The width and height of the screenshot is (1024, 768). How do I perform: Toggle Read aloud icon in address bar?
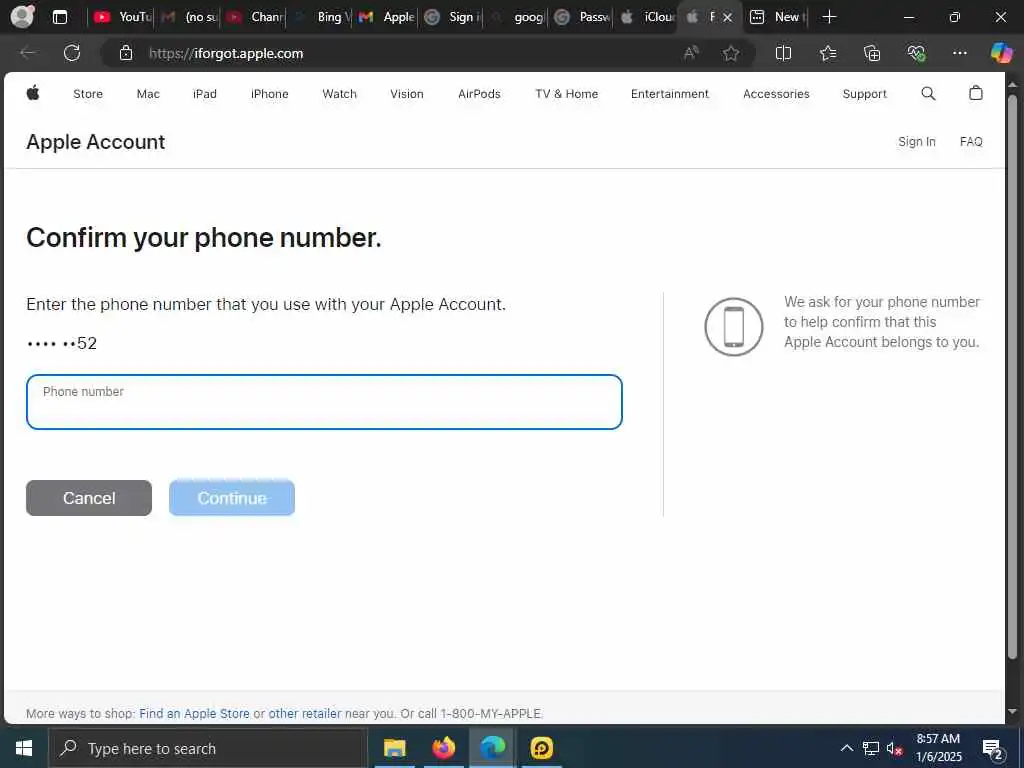691,53
